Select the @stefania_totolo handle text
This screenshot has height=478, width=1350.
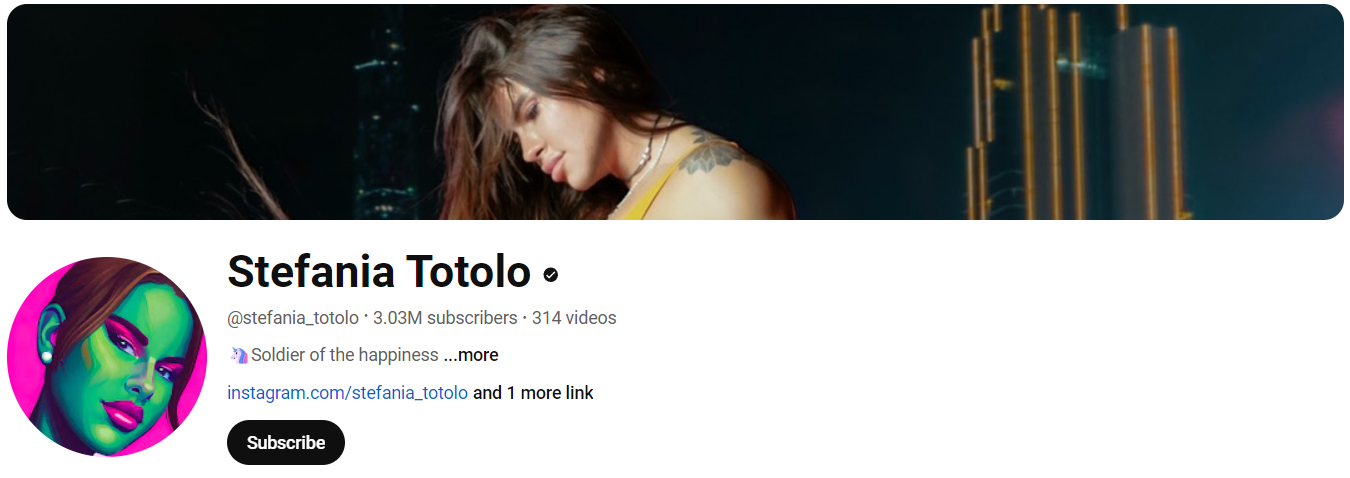coord(293,318)
